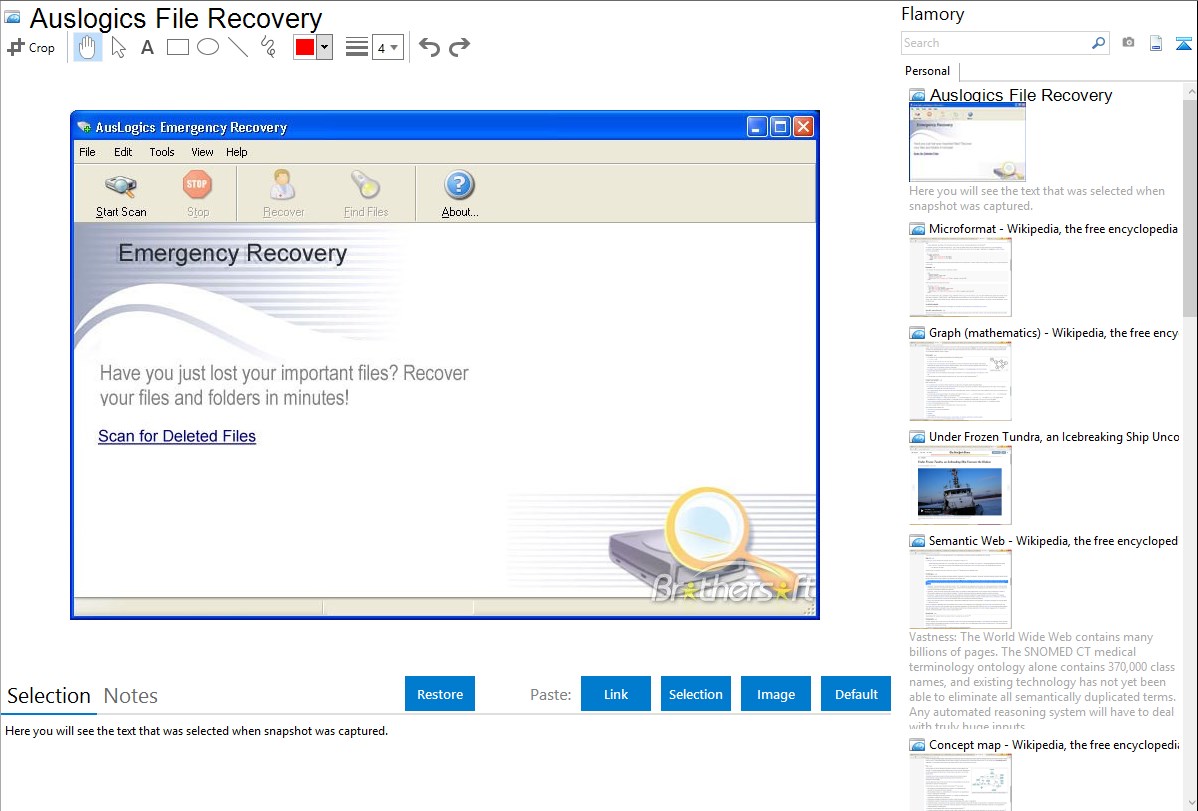Click the camera capture icon

point(1128,43)
